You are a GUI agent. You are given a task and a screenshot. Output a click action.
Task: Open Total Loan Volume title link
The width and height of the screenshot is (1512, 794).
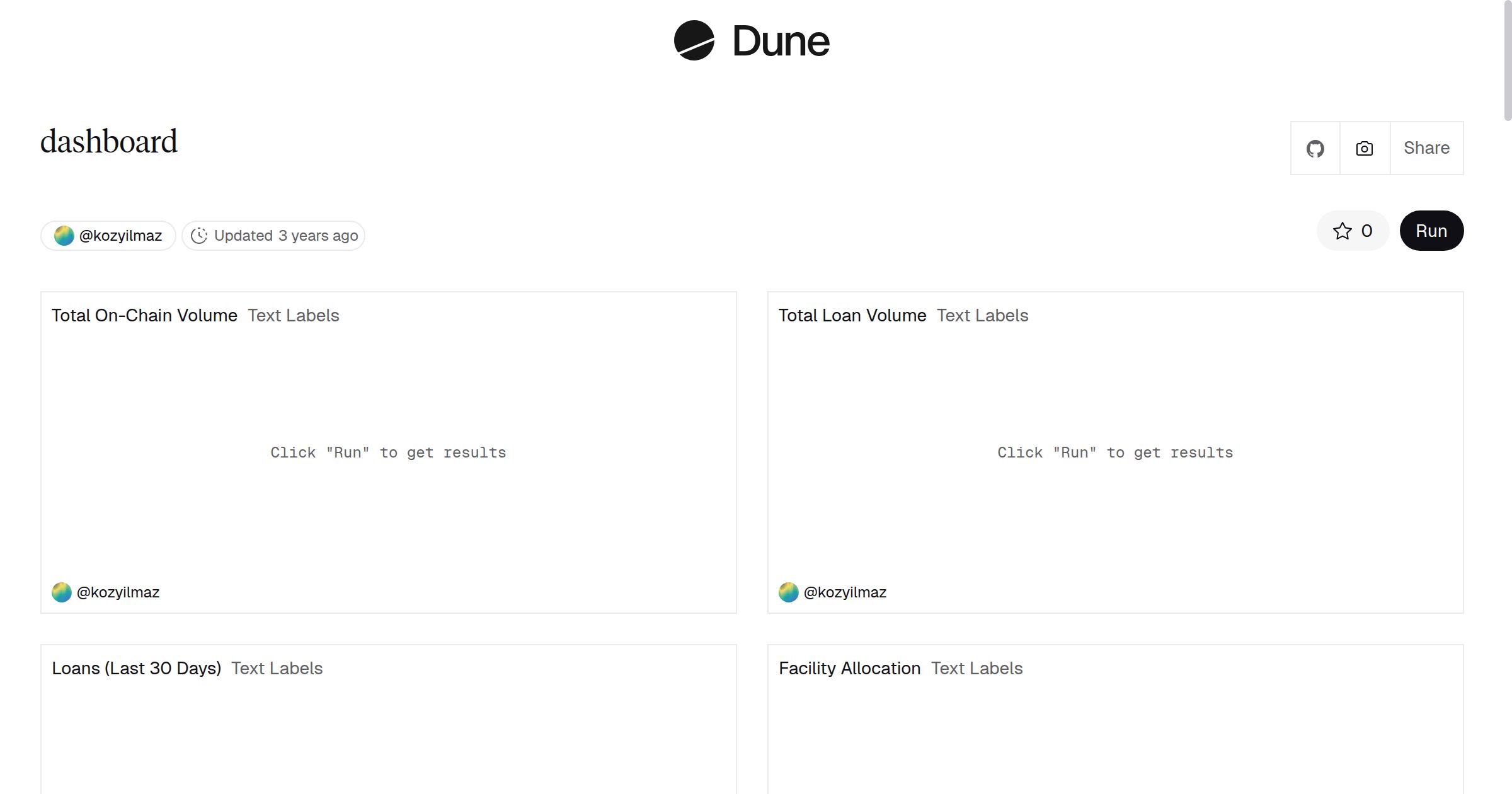[x=852, y=316]
